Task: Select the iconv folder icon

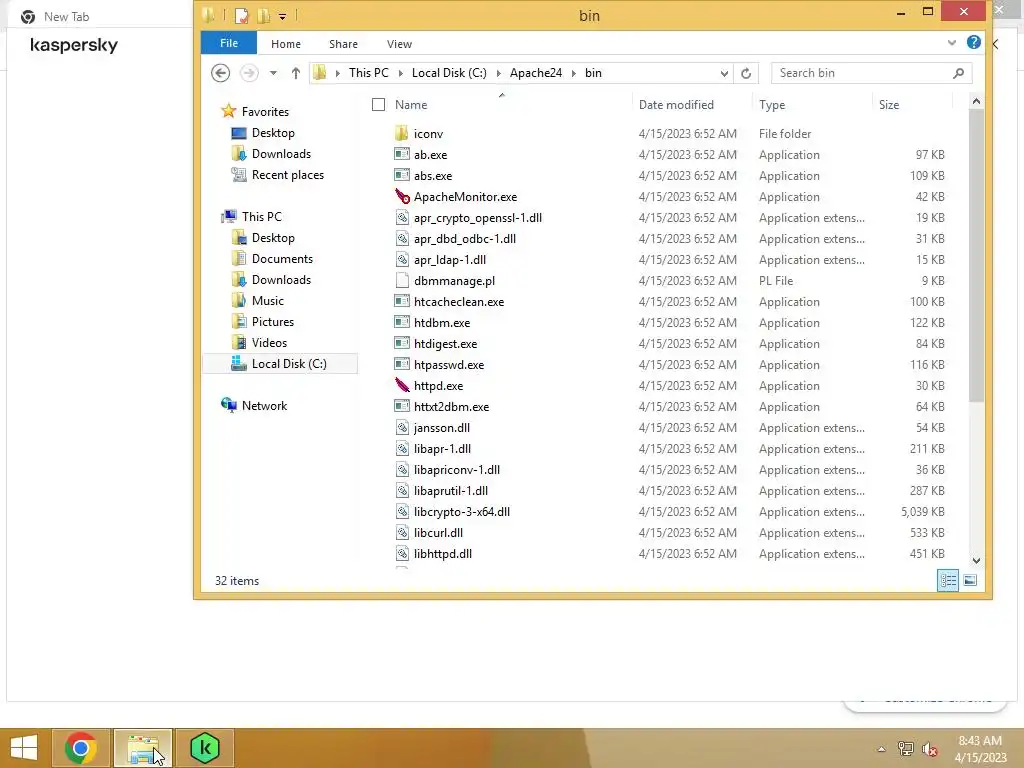Action: pos(402,133)
